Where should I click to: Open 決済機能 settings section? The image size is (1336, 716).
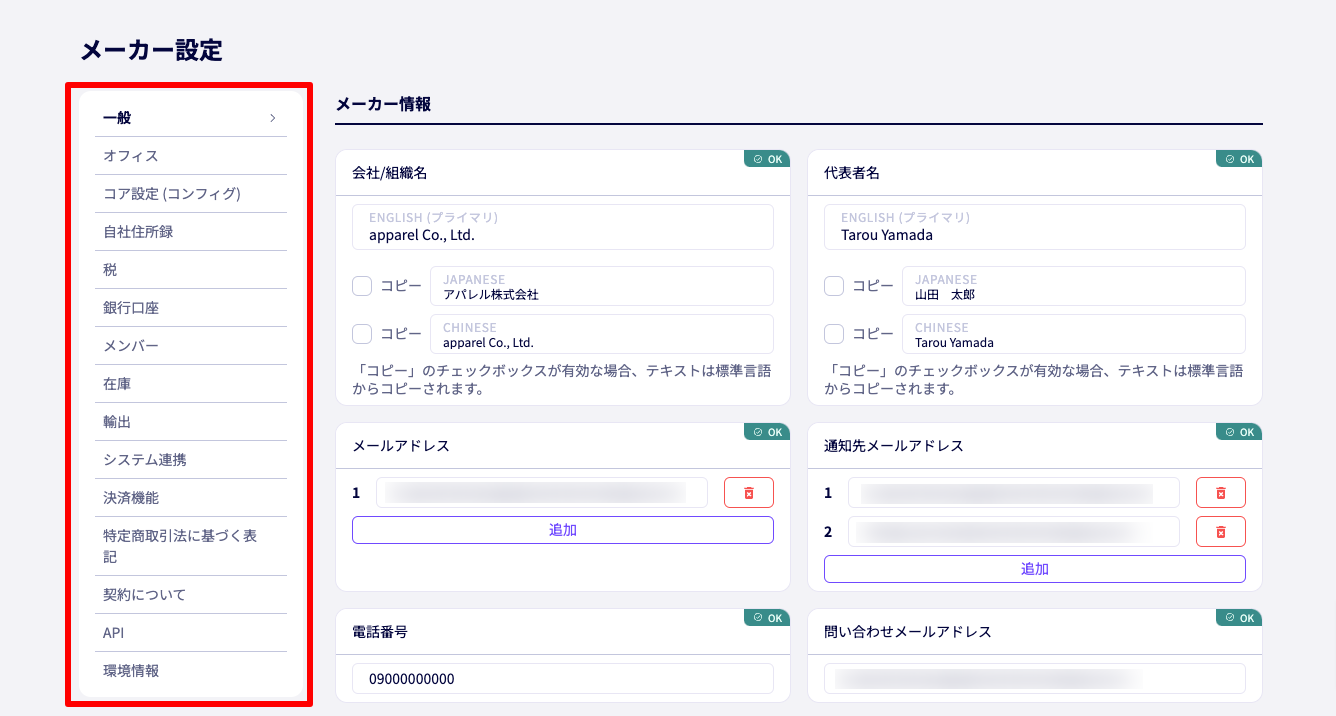[x=191, y=498]
